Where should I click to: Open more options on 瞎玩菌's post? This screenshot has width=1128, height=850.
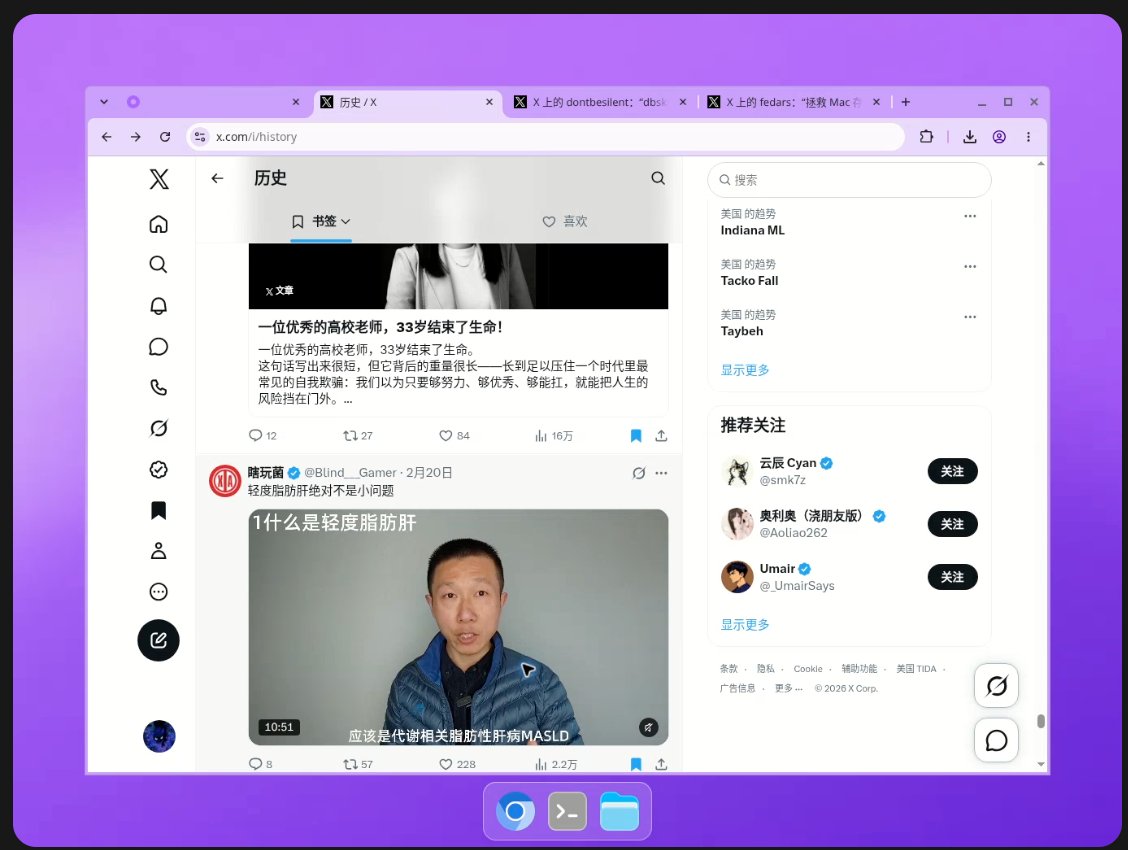(x=661, y=473)
